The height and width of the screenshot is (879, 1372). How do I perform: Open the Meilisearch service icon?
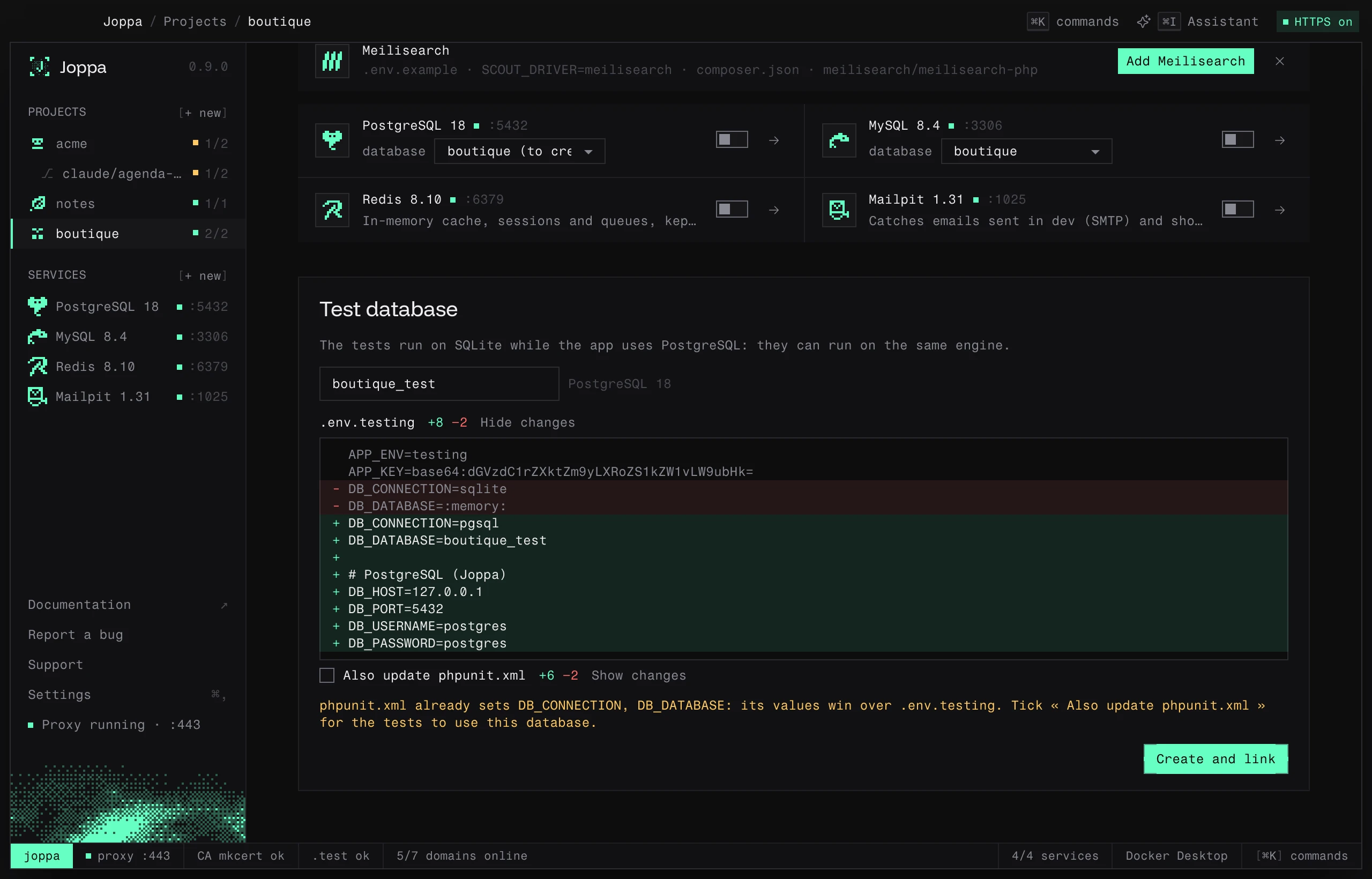coord(332,61)
